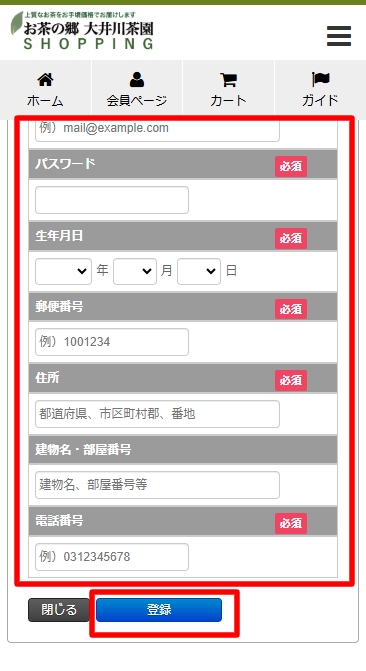Click the shopping cart icon
The image size is (366, 671).
(229, 80)
